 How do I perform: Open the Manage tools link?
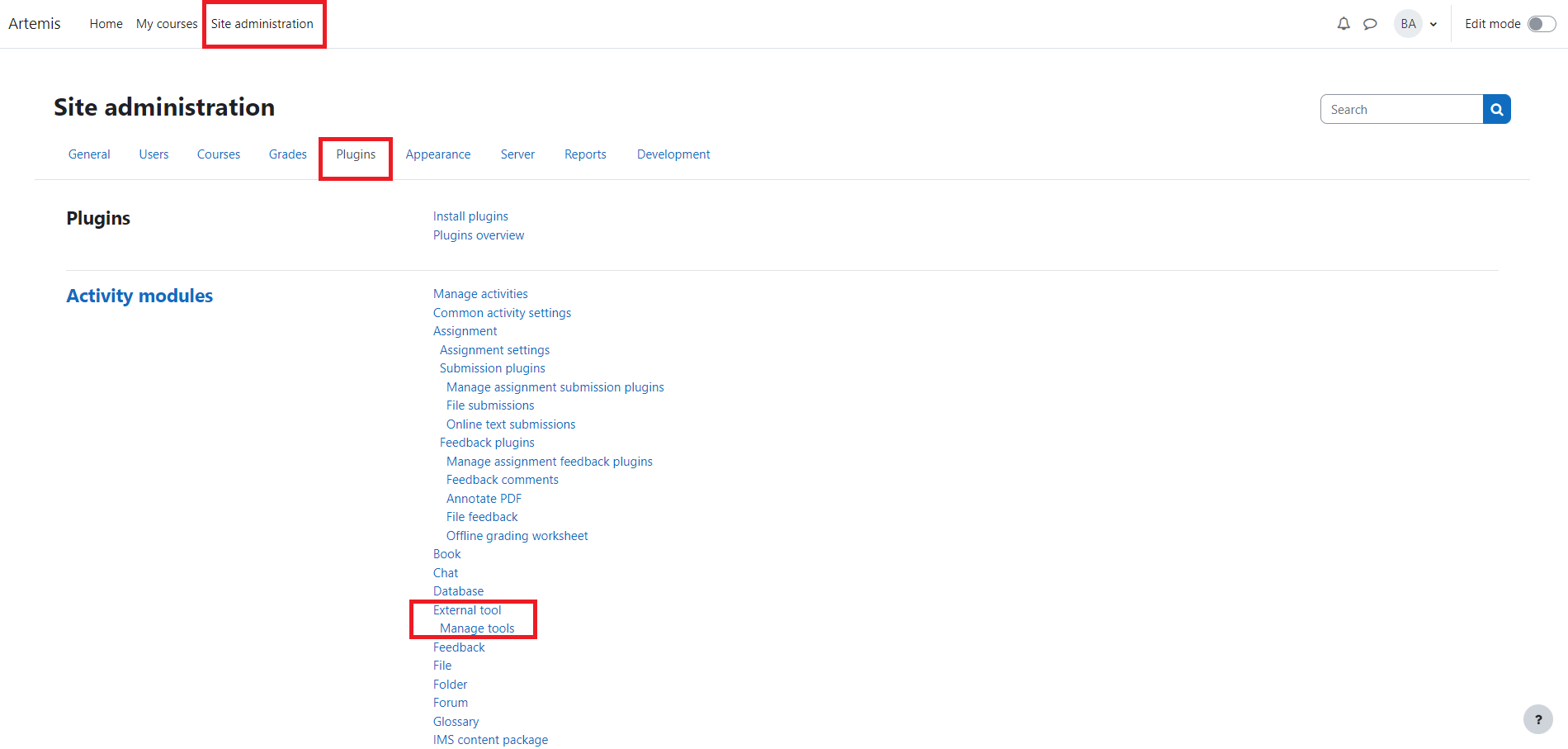(x=478, y=628)
